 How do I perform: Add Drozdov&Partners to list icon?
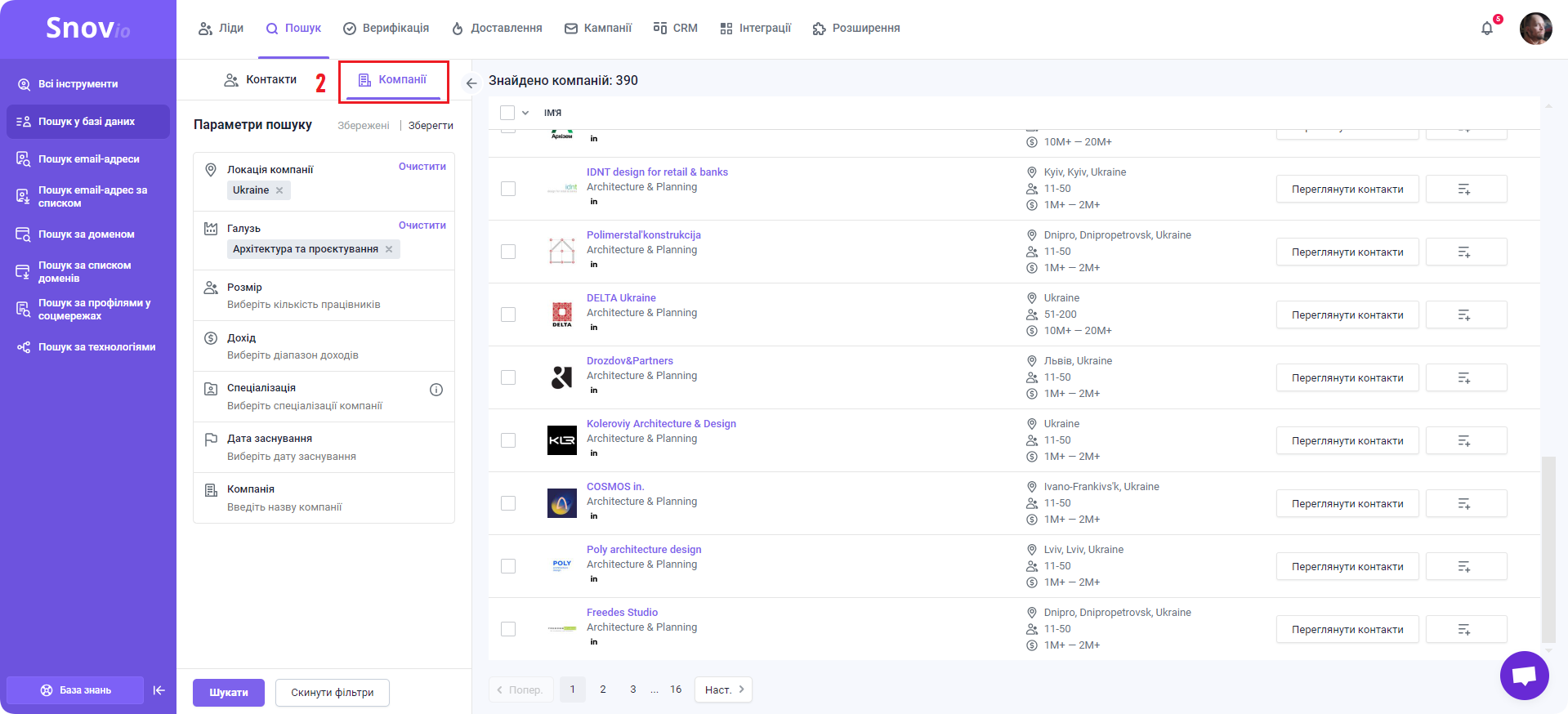[x=1466, y=377]
